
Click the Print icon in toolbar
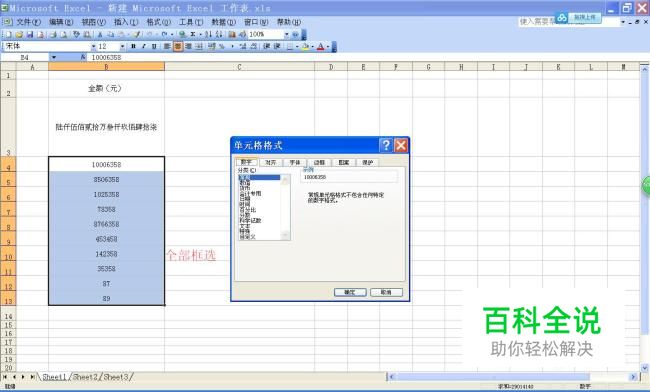(x=53, y=34)
